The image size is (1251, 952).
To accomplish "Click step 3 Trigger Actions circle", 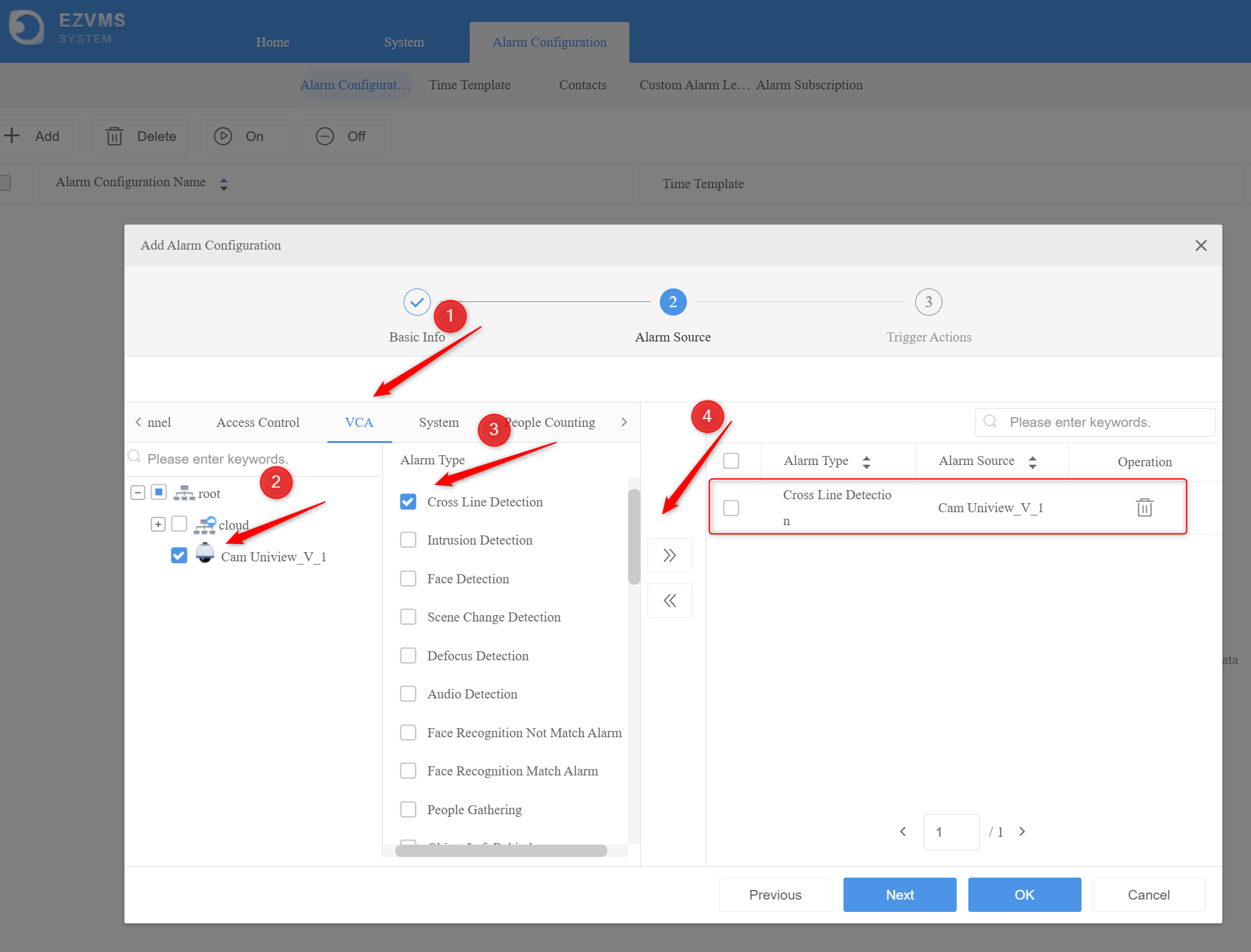I will click(928, 302).
